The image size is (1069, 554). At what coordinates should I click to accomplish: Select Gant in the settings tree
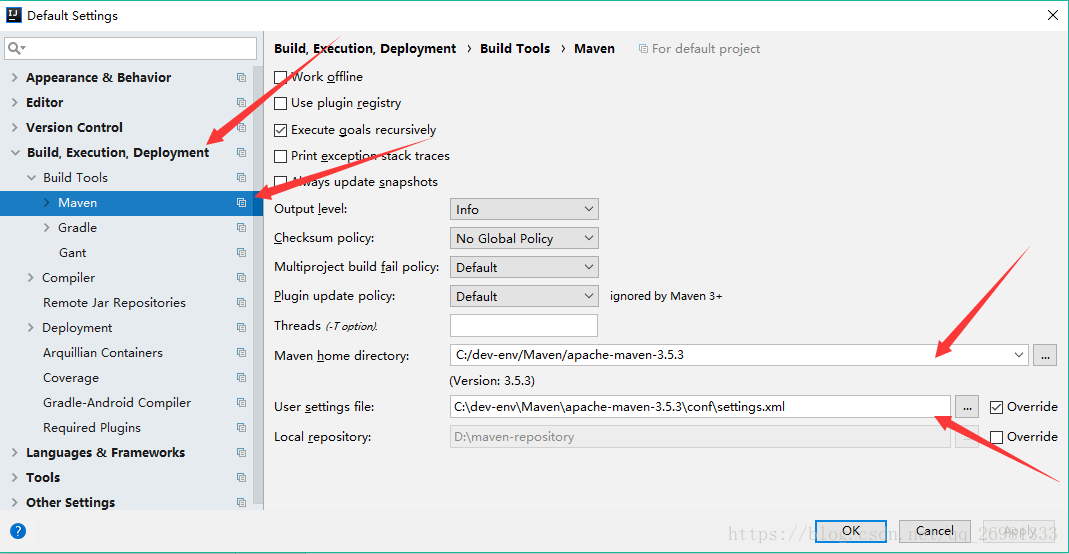coord(72,253)
